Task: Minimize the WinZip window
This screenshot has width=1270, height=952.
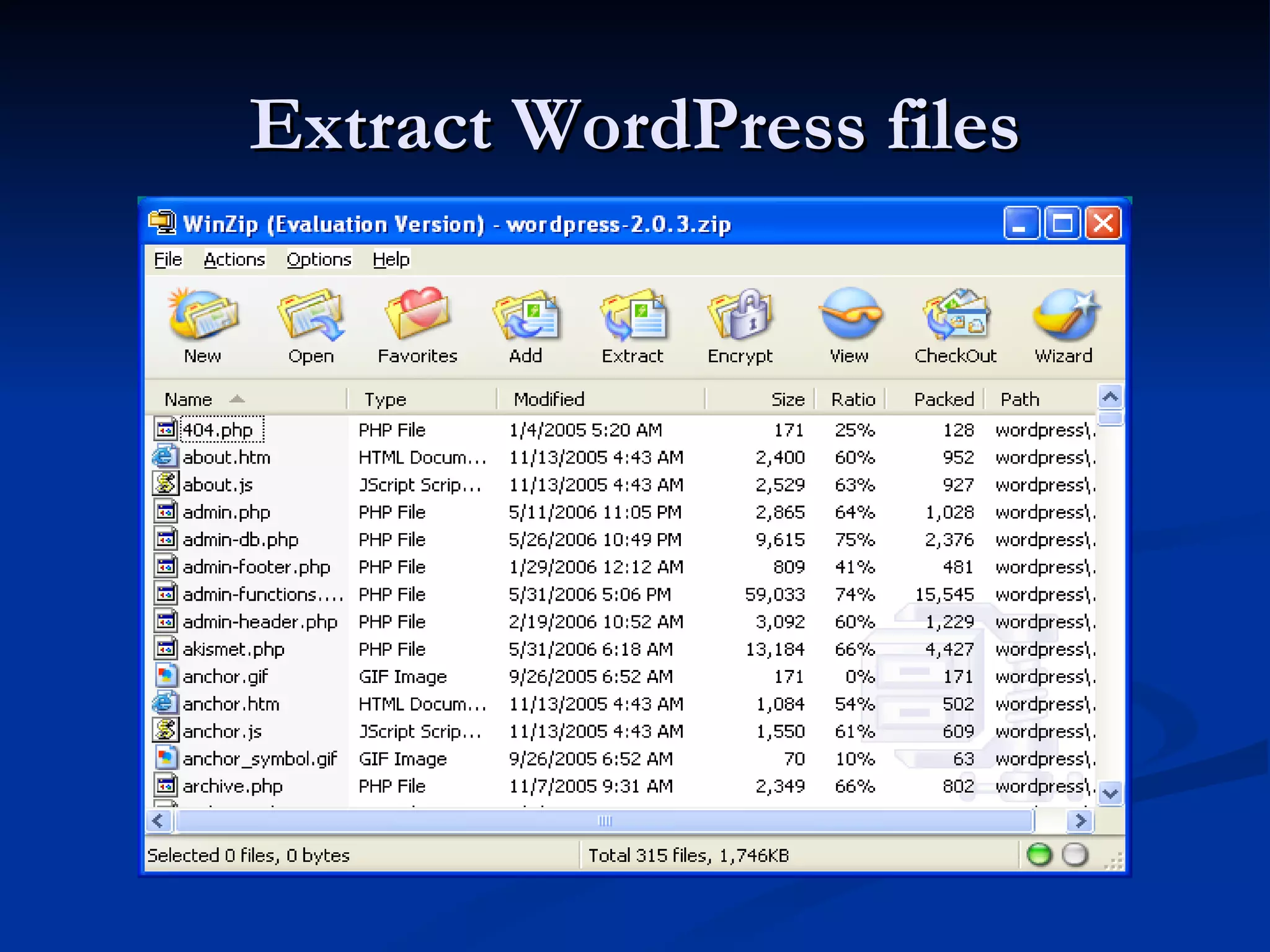Action: pos(1021,223)
